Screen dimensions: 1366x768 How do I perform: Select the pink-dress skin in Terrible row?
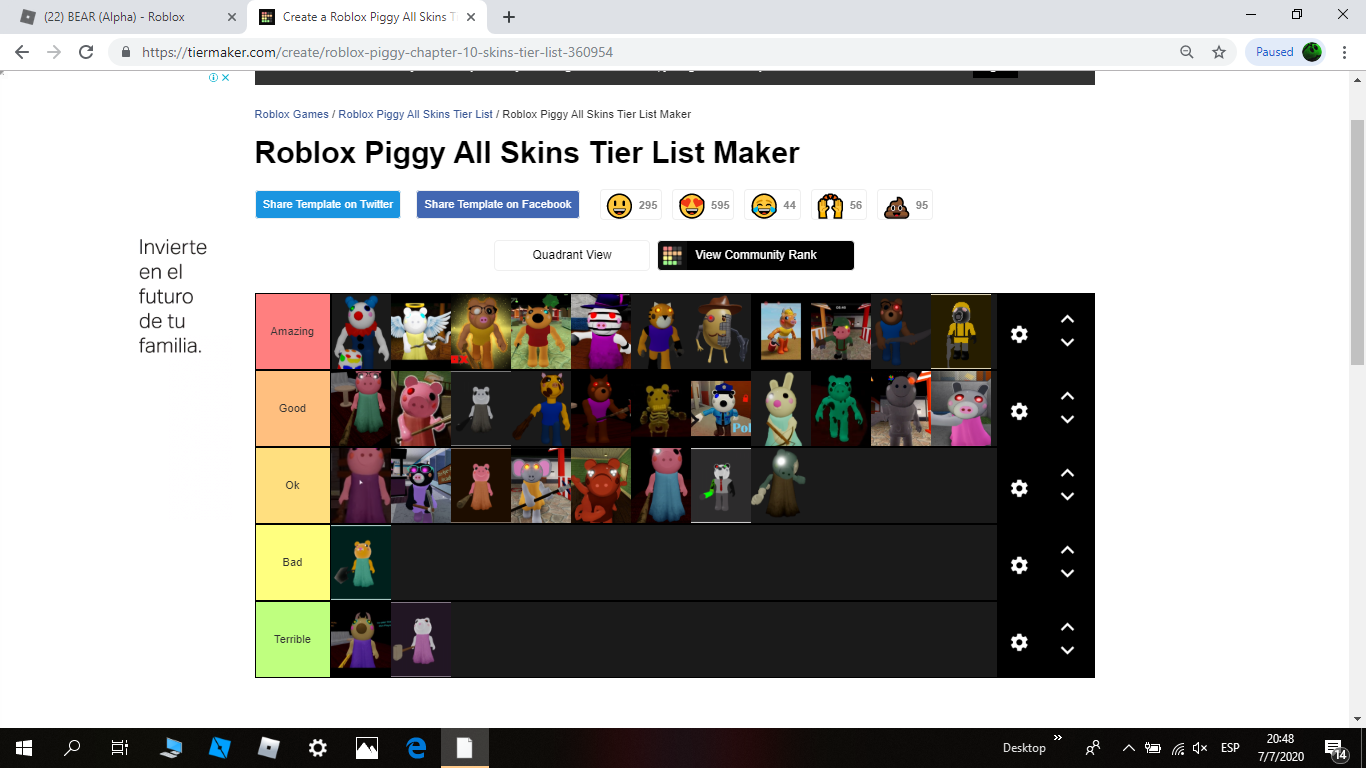[x=421, y=640]
